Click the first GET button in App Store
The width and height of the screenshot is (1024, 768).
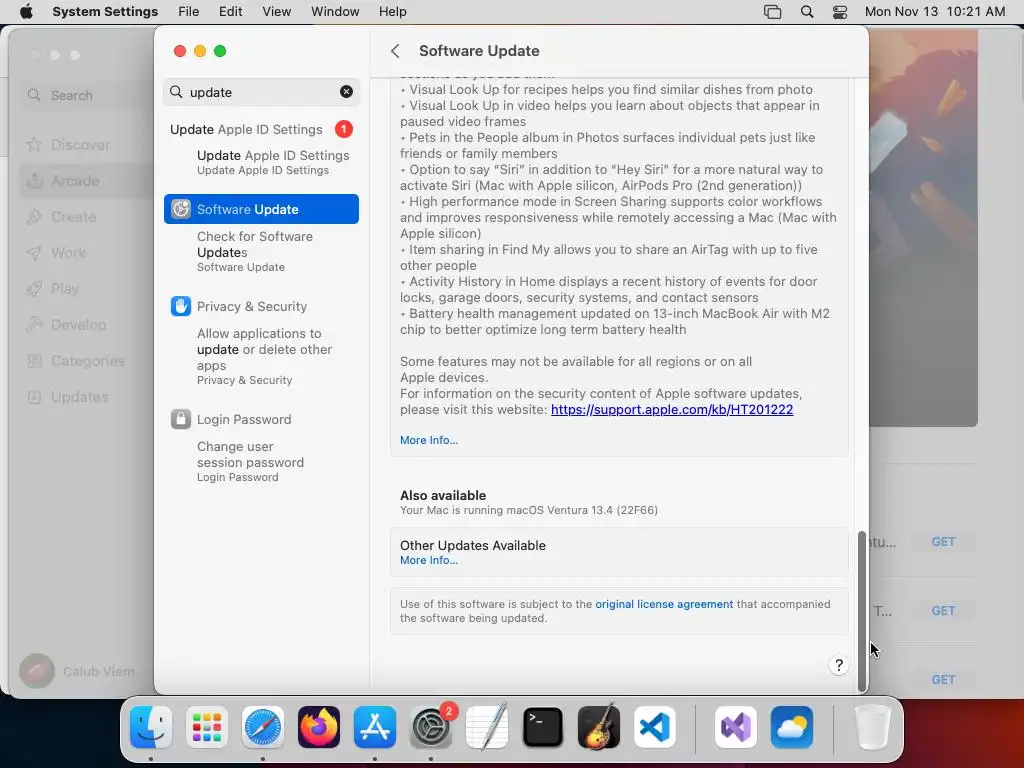(x=943, y=541)
